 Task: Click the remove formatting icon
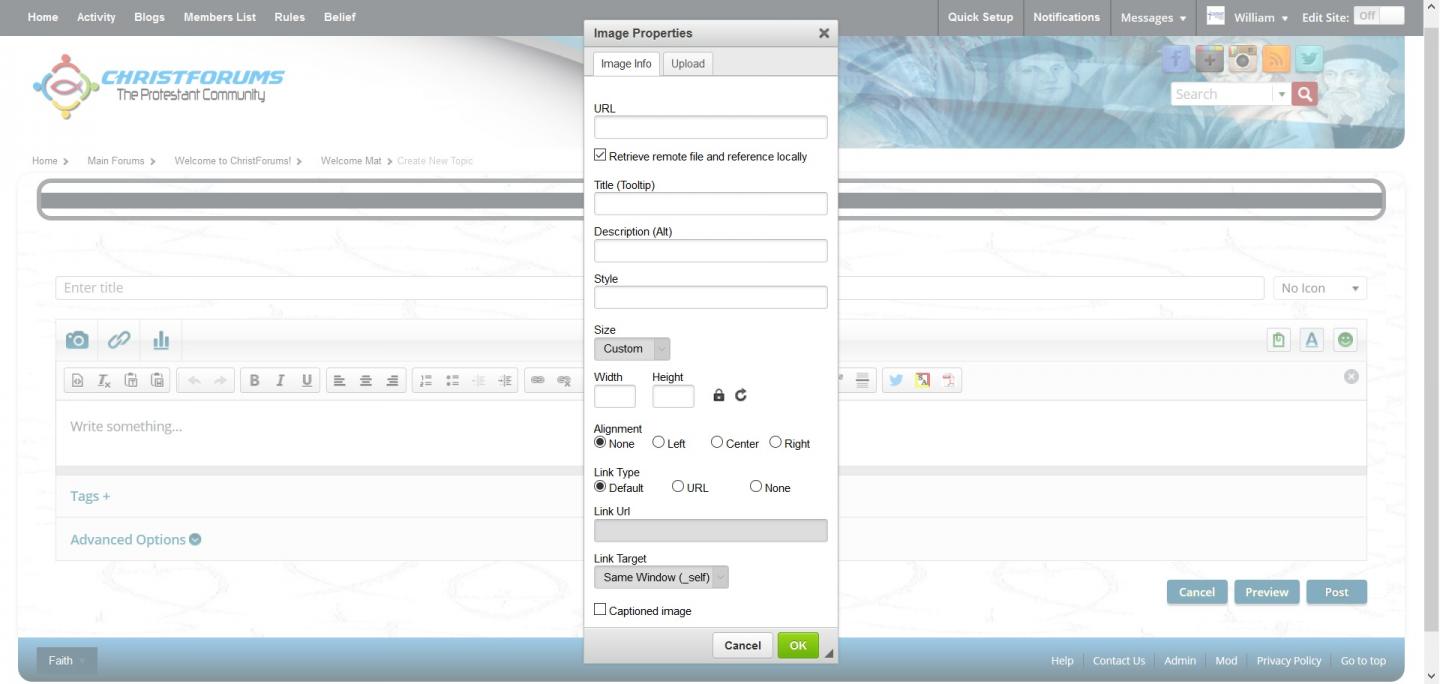(104, 380)
